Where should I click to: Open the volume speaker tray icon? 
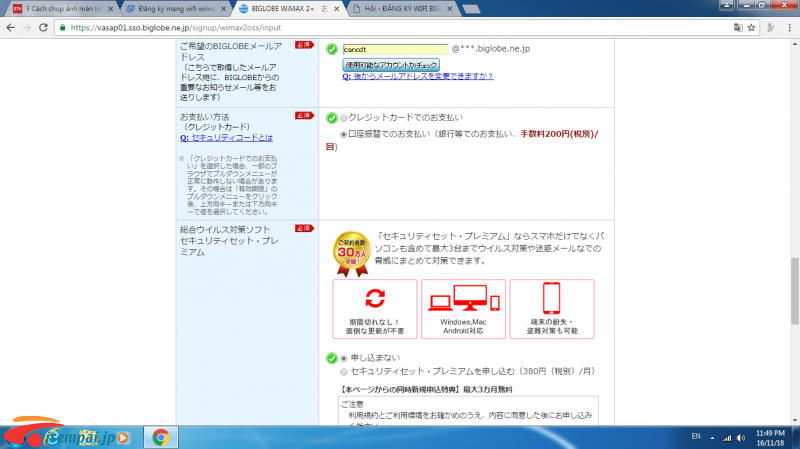click(741, 438)
